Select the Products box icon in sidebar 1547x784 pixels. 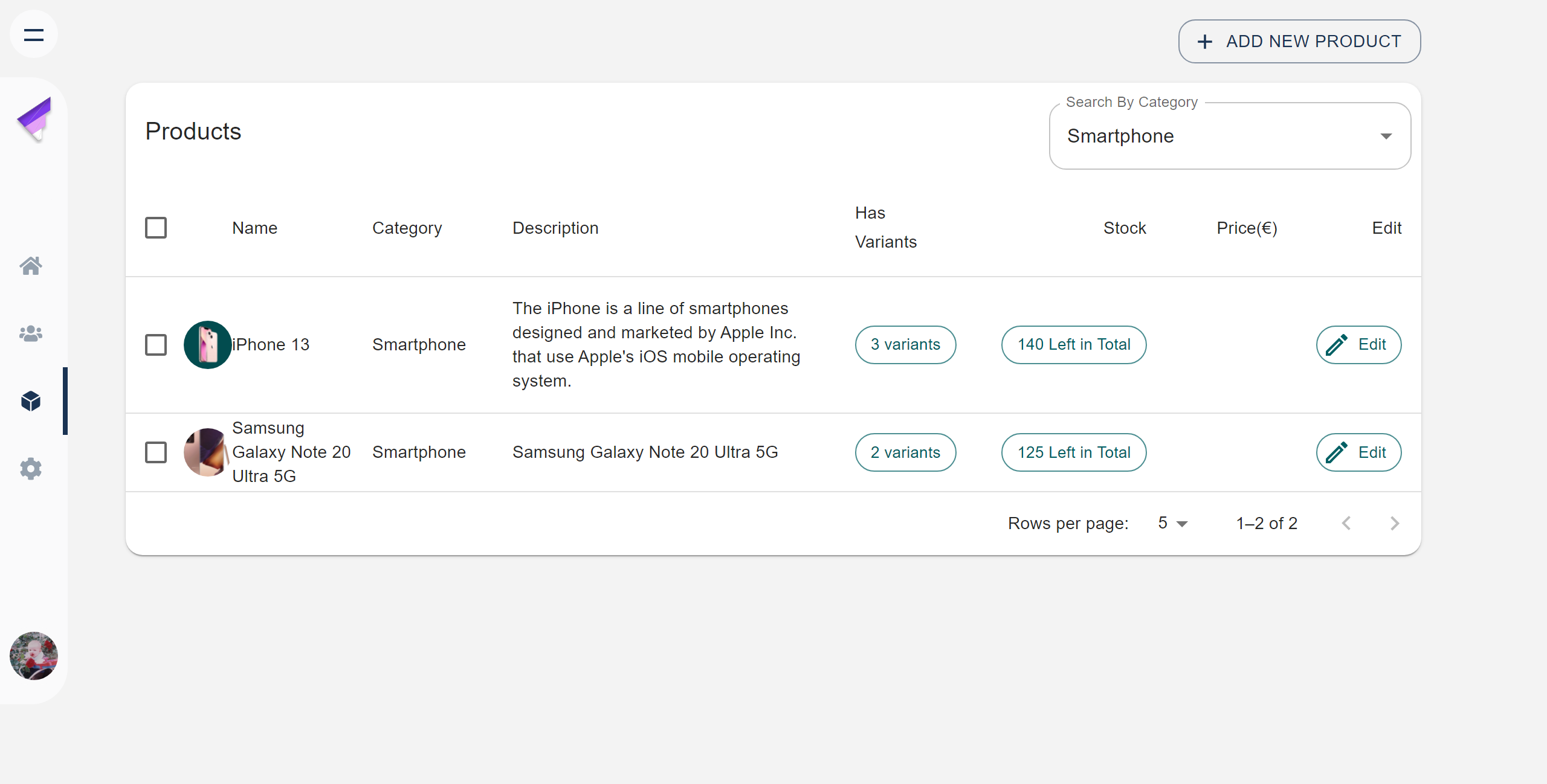point(30,401)
